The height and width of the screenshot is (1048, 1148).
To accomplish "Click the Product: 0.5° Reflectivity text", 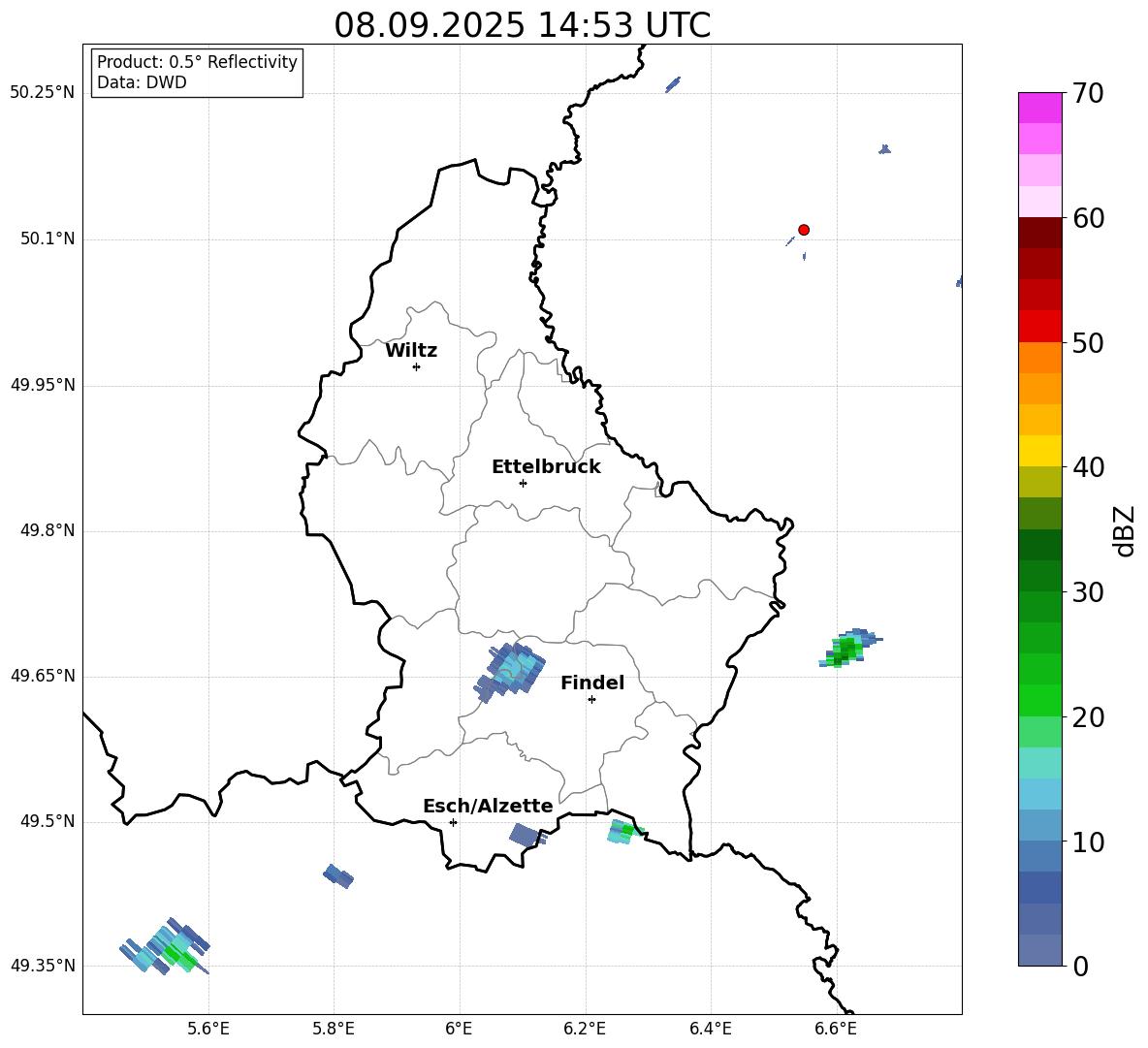I will tap(197, 62).
